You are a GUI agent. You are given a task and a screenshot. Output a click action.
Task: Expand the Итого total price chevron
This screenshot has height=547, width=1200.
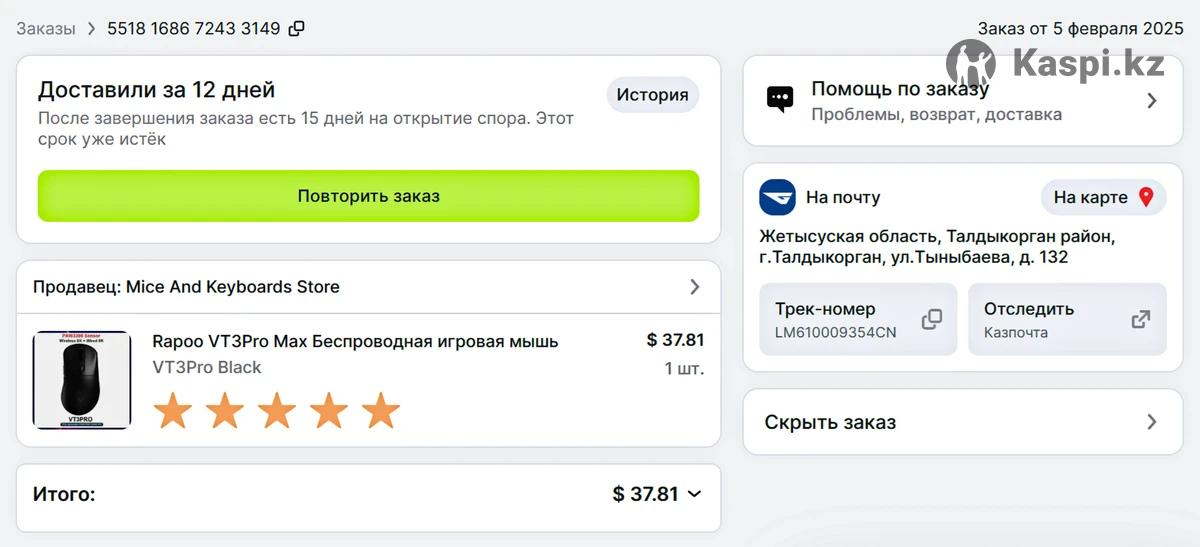click(695, 494)
